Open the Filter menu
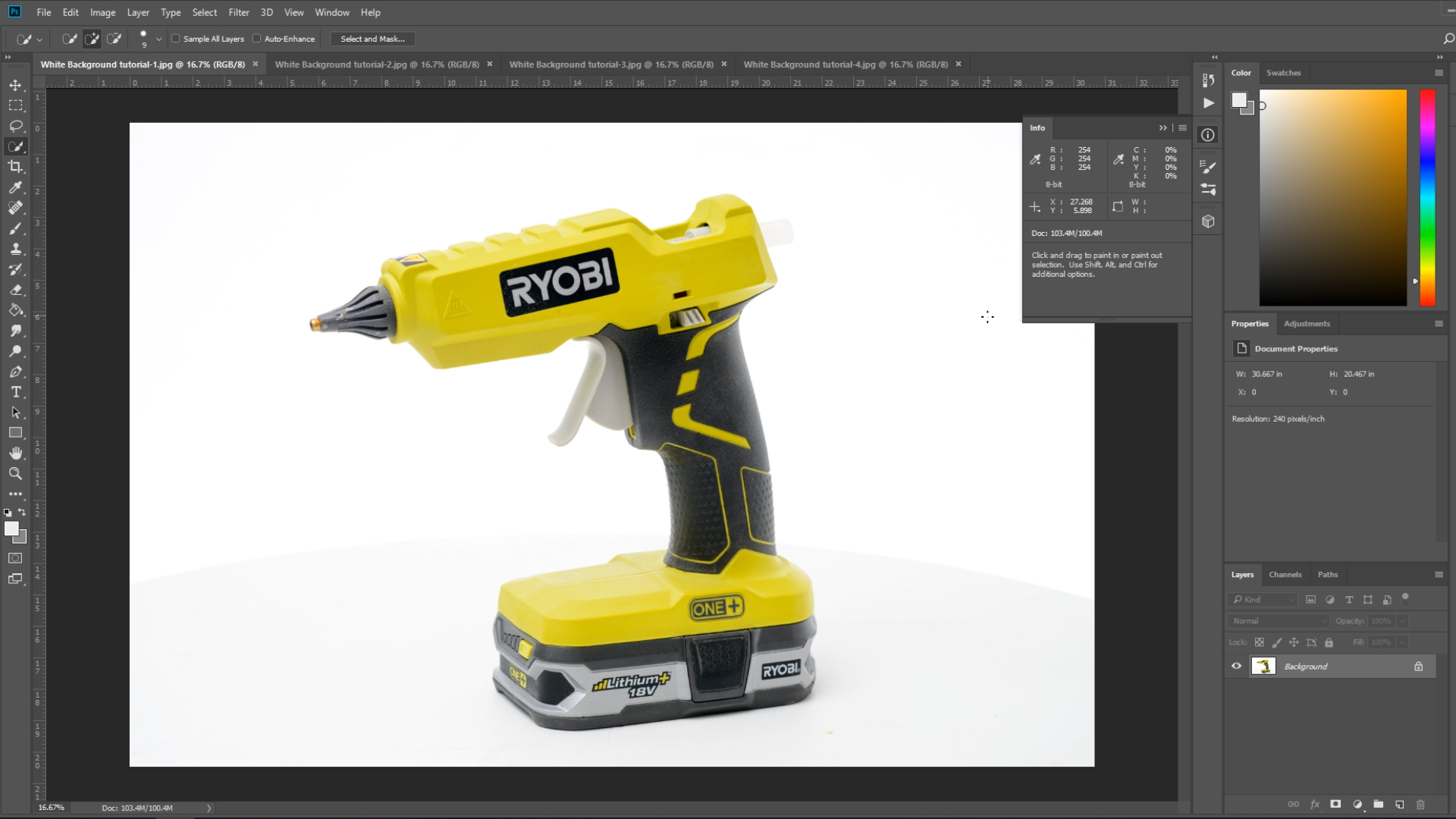The height and width of the screenshot is (819, 1456). [239, 12]
